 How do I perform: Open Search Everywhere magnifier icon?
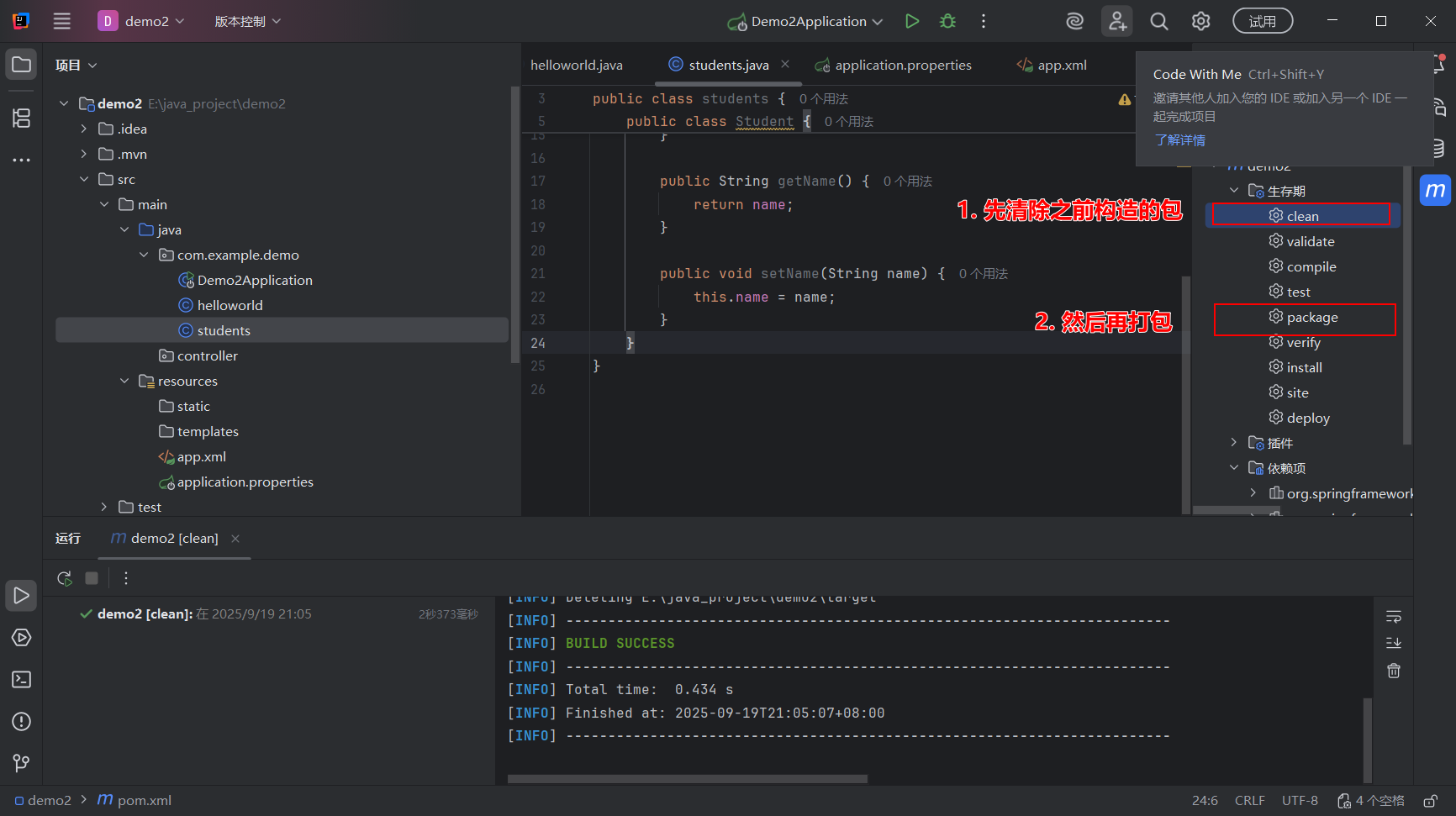1158,21
